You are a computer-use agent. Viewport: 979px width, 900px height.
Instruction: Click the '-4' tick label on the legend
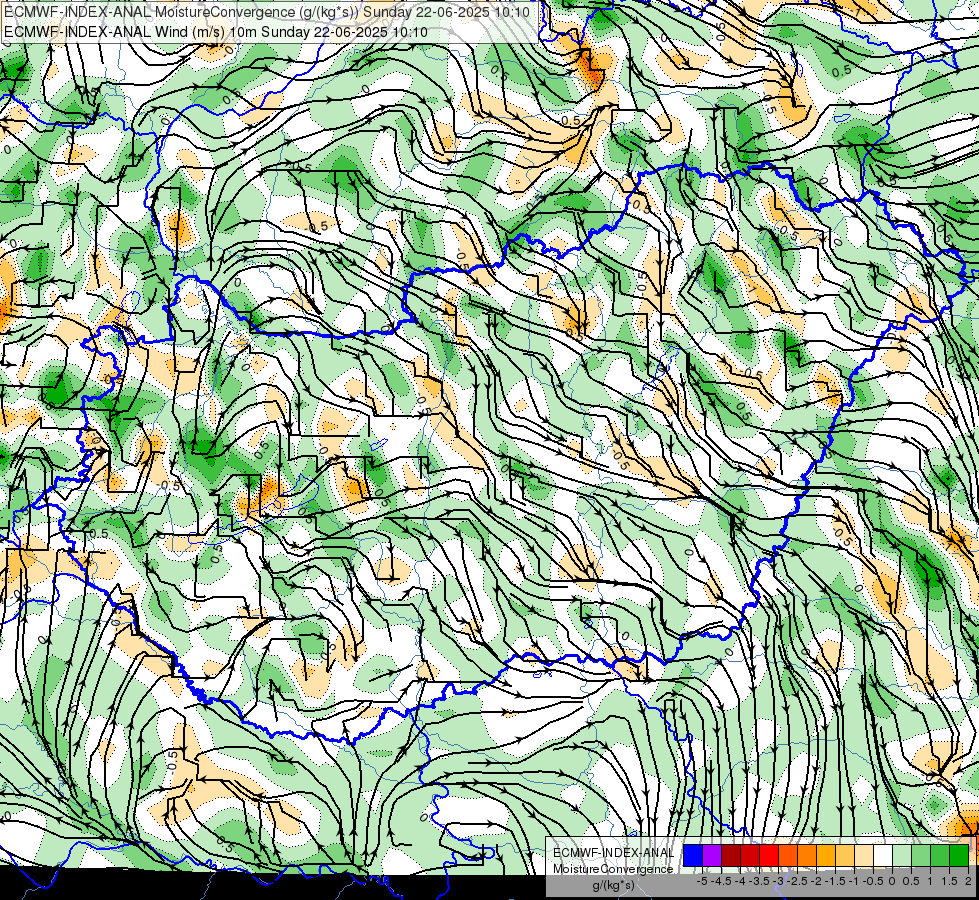[x=740, y=881]
